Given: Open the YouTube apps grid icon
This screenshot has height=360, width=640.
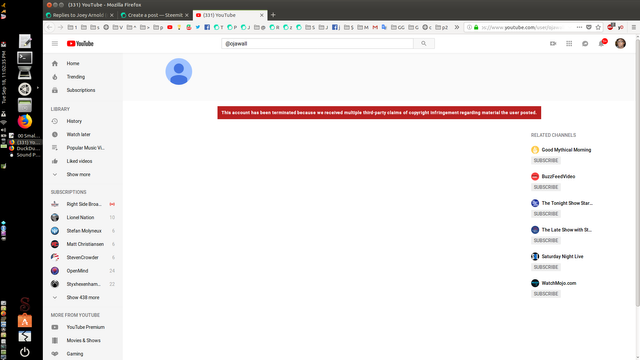Looking at the screenshot, I should click(569, 44).
